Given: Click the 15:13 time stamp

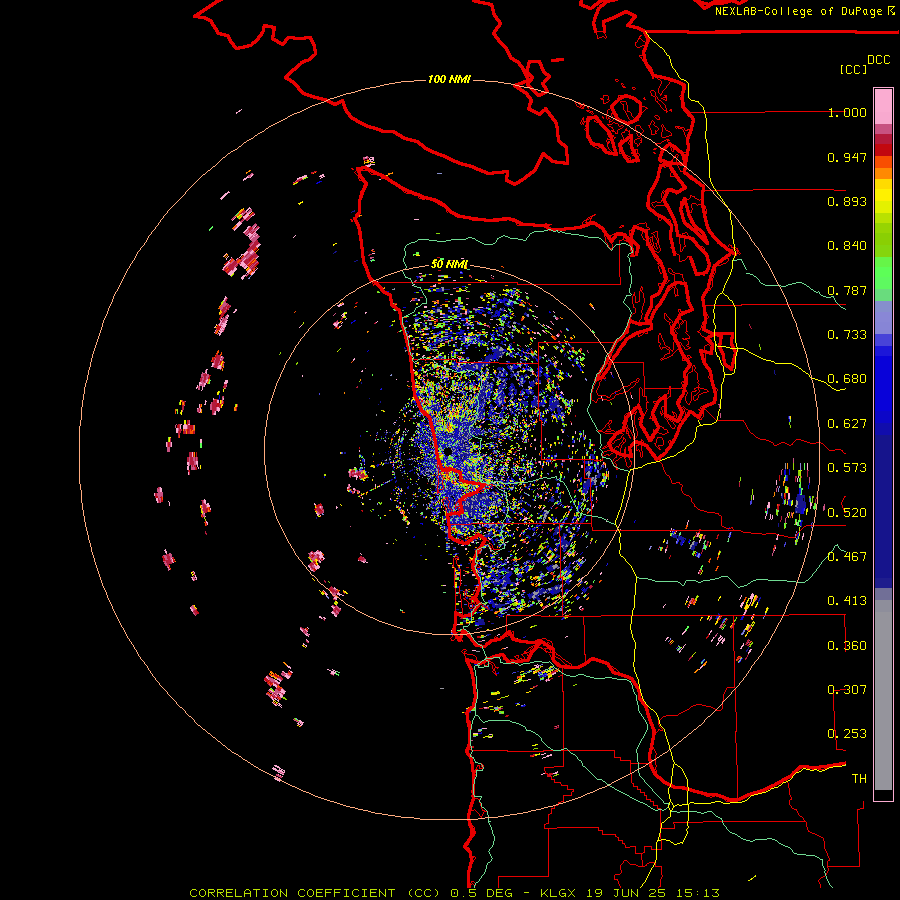Looking at the screenshot, I should click(697, 893).
